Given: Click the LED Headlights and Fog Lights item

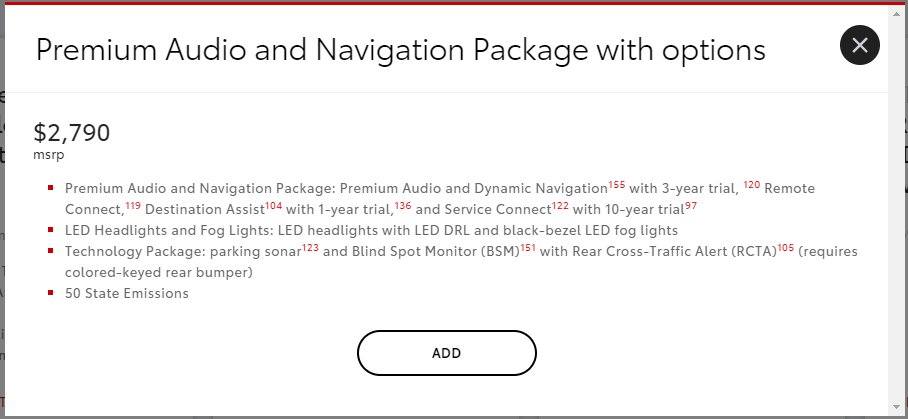Looking at the screenshot, I should 371,230.
